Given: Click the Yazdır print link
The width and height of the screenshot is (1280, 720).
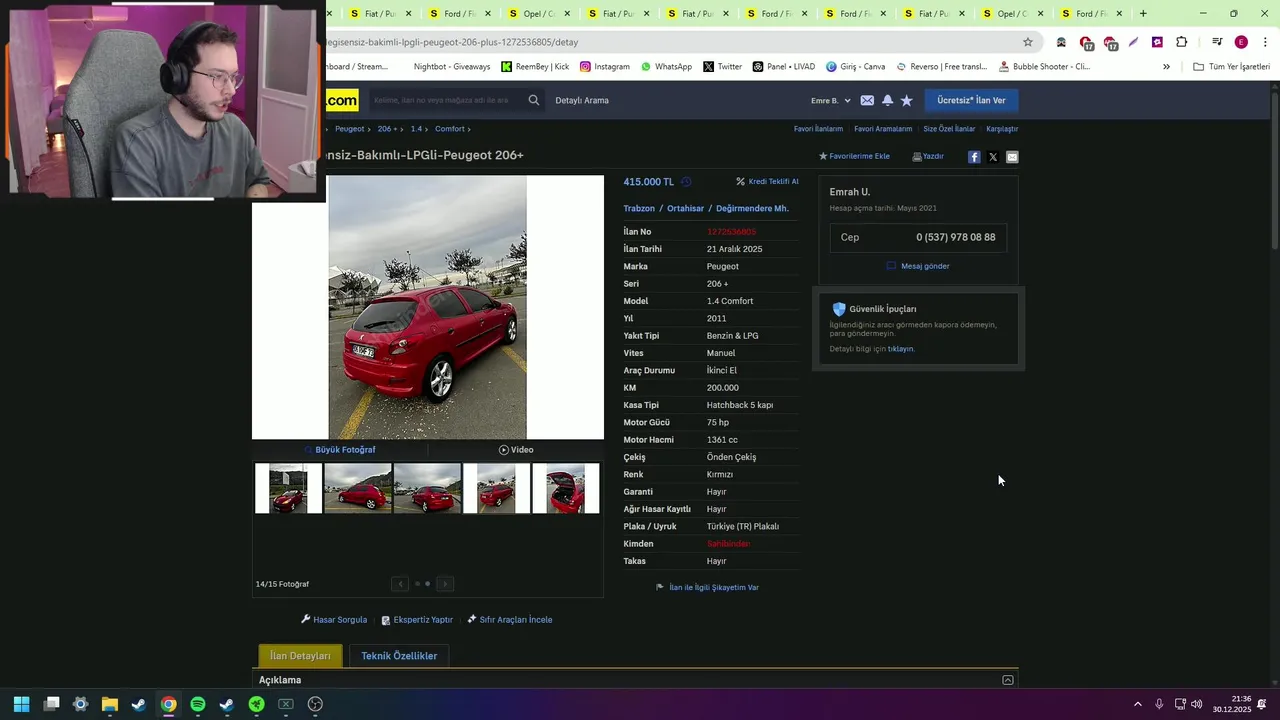Looking at the screenshot, I should [x=927, y=157].
